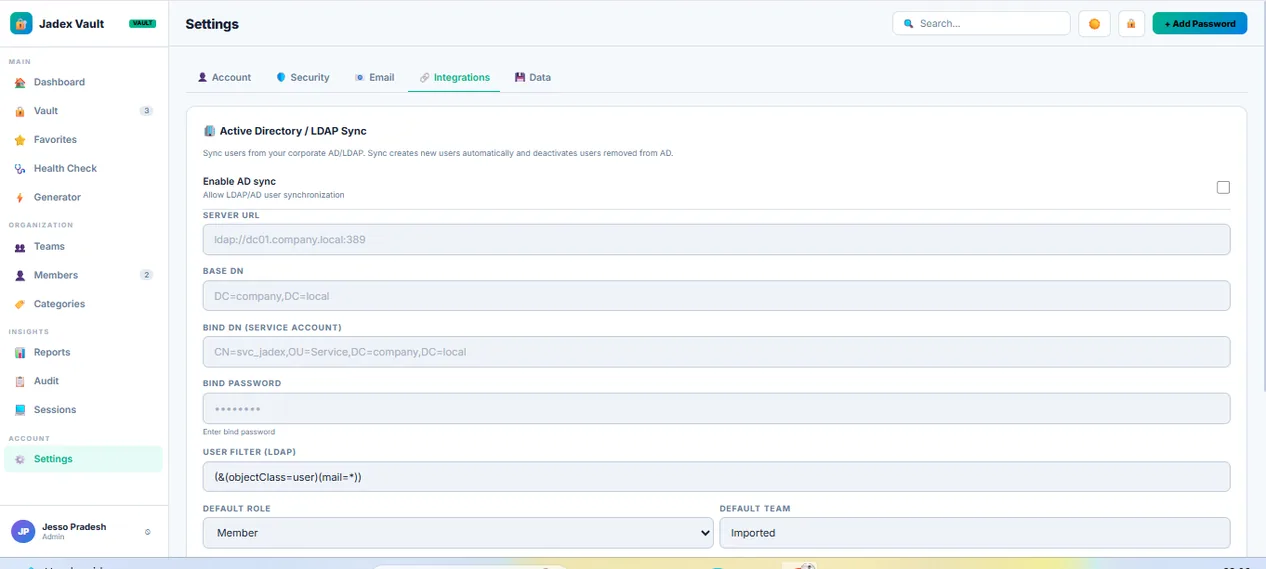1266x569 pixels.
Task: Click the Add Password button
Action: pyautogui.click(x=1199, y=23)
